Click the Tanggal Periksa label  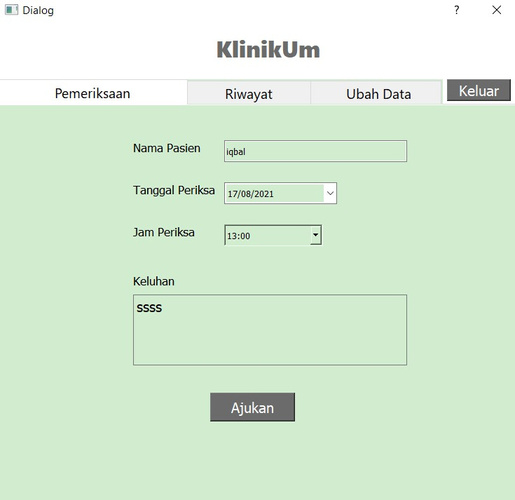point(174,190)
